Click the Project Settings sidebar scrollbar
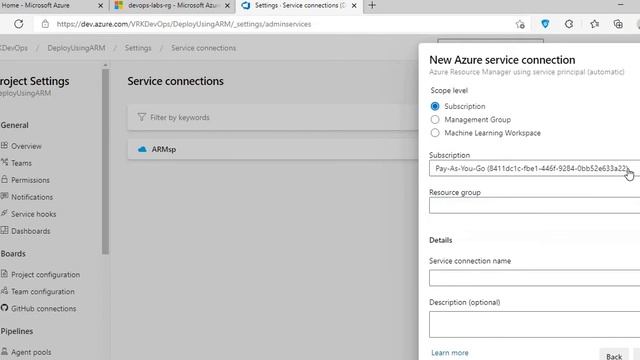The height and width of the screenshot is (360, 640). (105, 161)
